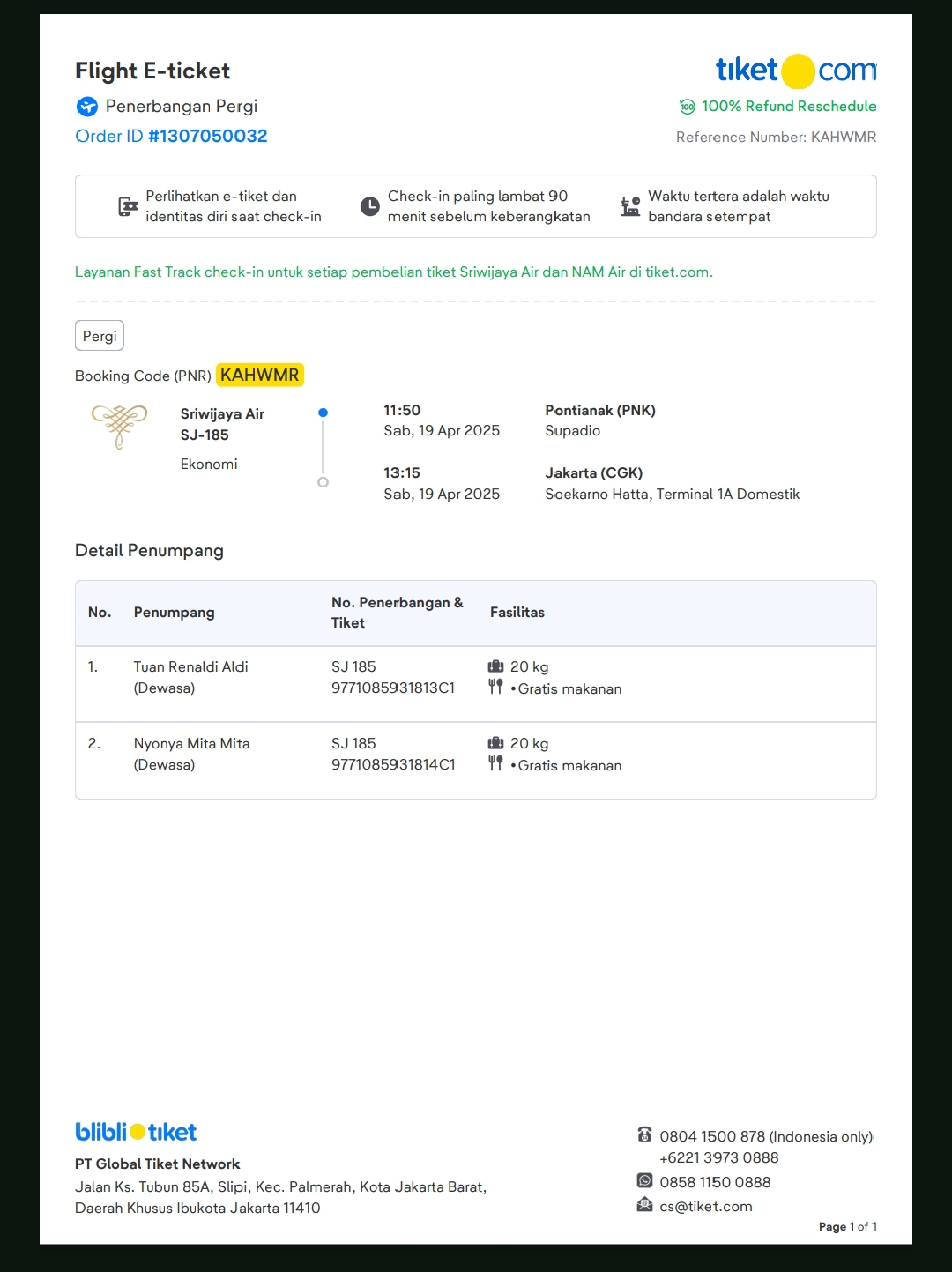Click the blue departure dot on route line
Image resolution: width=952 pixels, height=1272 pixels.
[324, 413]
